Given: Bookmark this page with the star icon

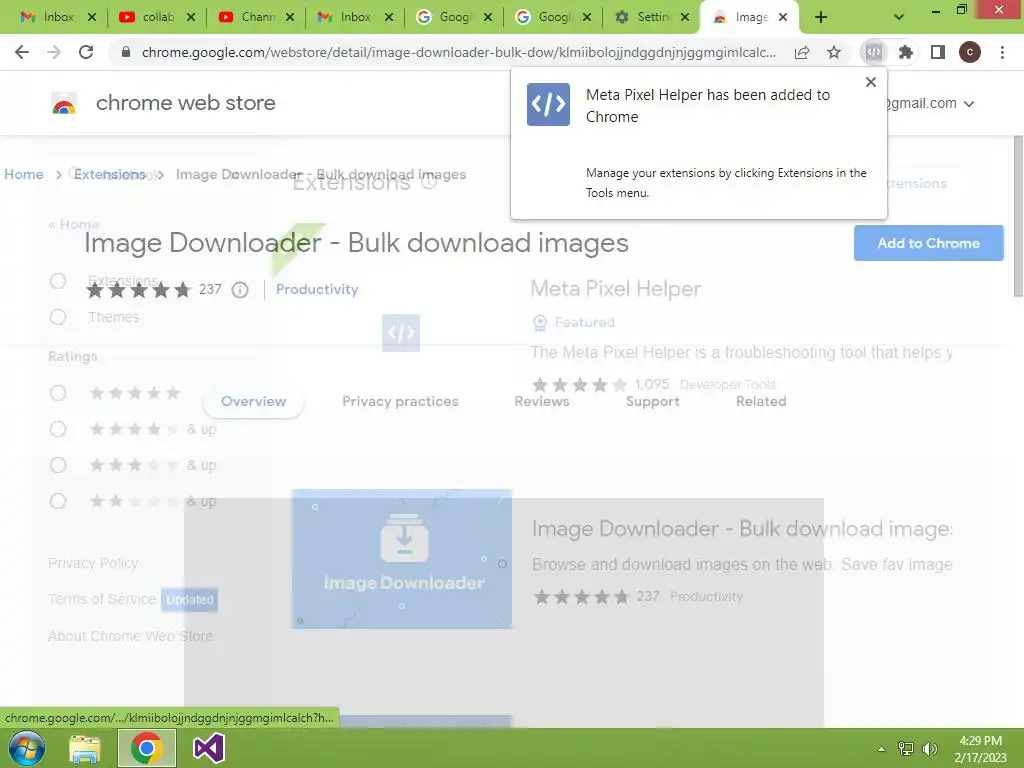Looking at the screenshot, I should 834,52.
